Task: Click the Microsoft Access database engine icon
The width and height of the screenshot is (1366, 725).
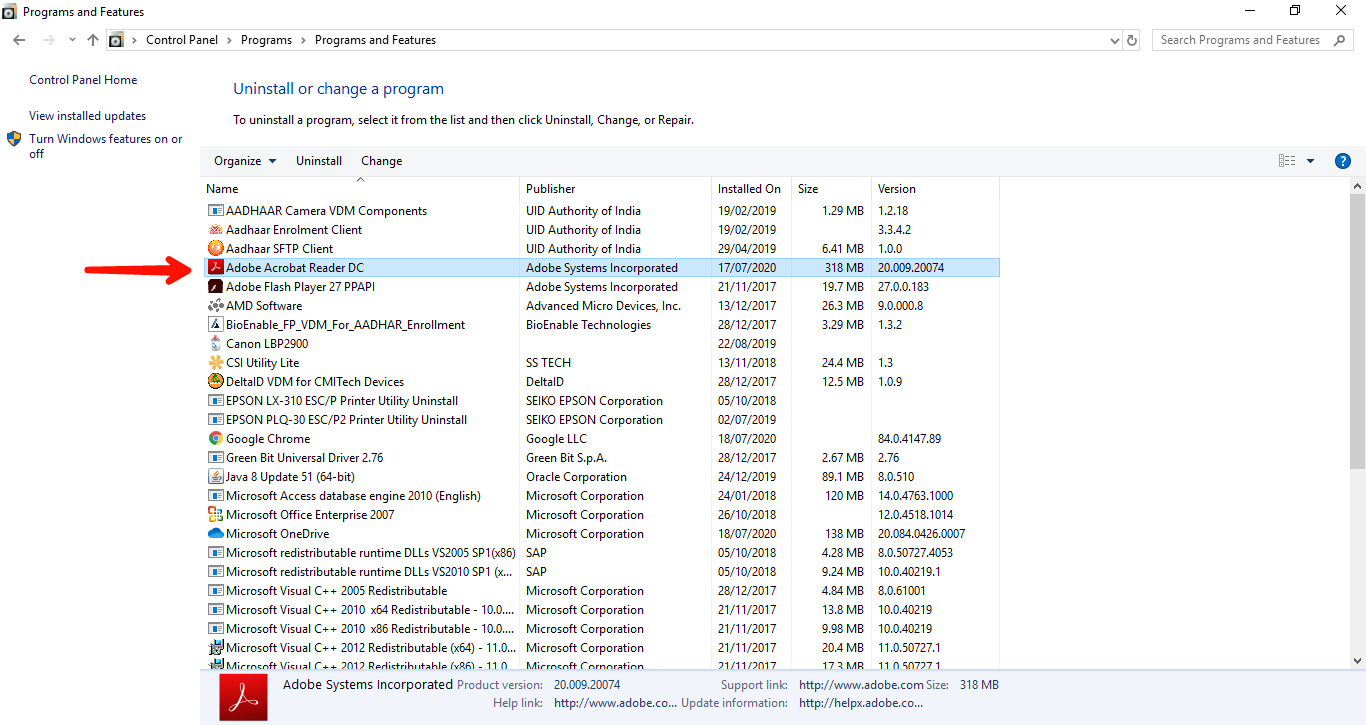Action: 215,496
